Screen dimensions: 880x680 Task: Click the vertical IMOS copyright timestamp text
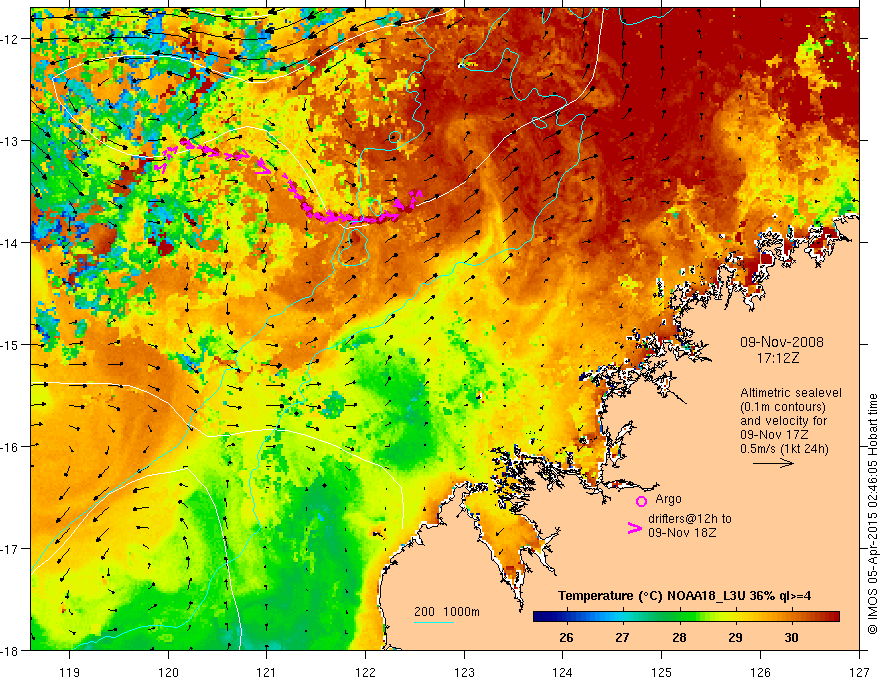pos(872,514)
